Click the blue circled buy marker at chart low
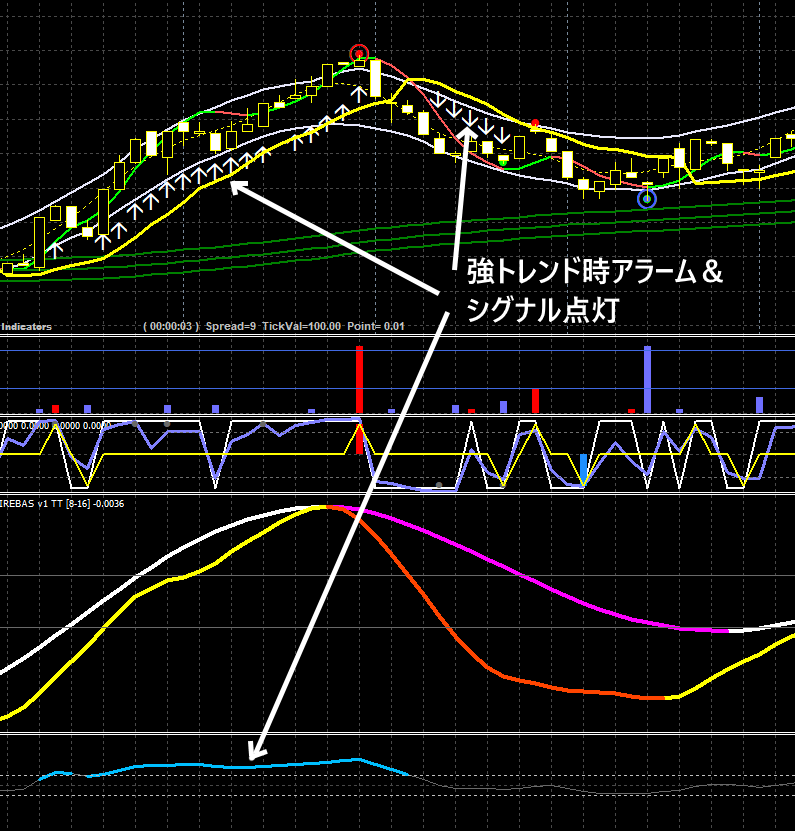This screenshot has height=831, width=795. pyautogui.click(x=647, y=199)
